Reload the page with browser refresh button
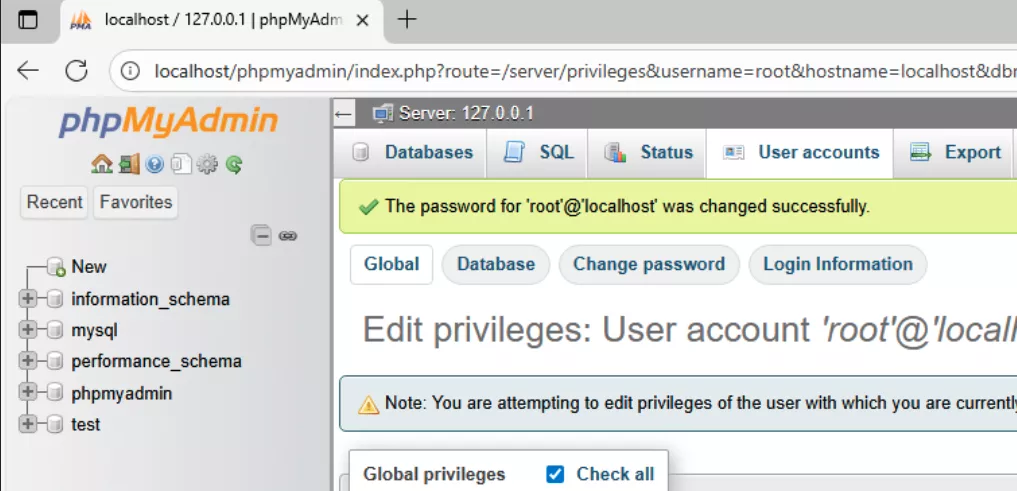Image resolution: width=1017 pixels, height=491 pixels. tap(76, 70)
